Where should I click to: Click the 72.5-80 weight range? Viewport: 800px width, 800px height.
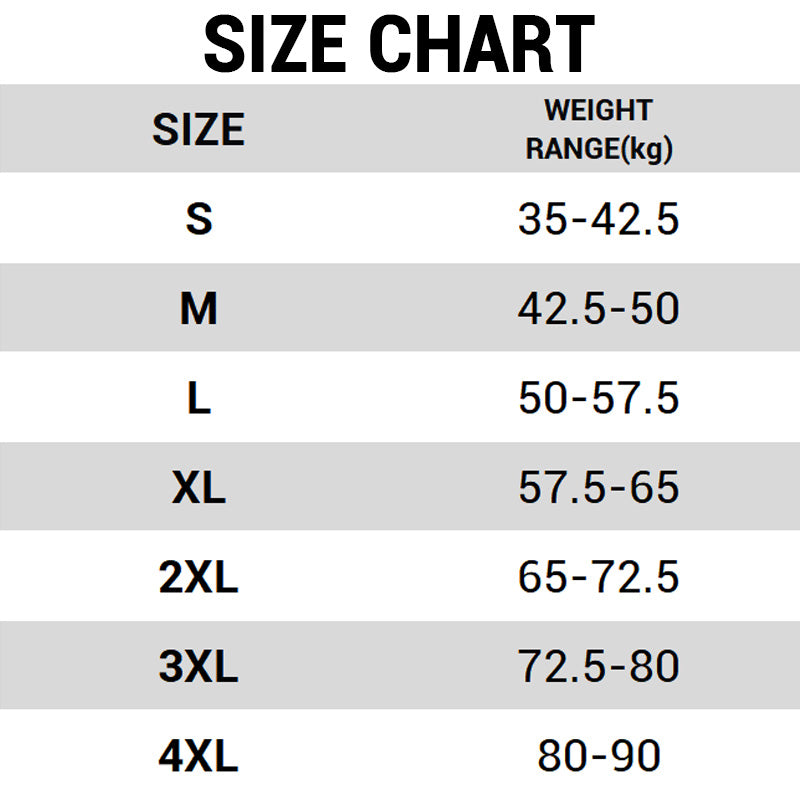tap(598, 667)
